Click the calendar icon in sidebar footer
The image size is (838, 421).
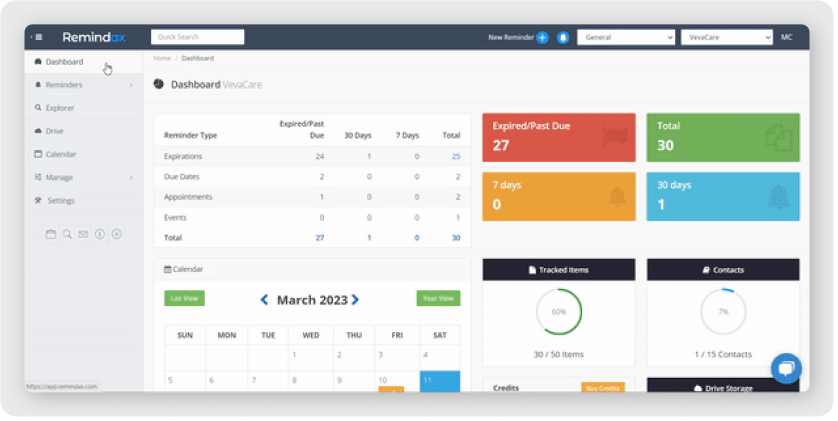click(x=51, y=234)
